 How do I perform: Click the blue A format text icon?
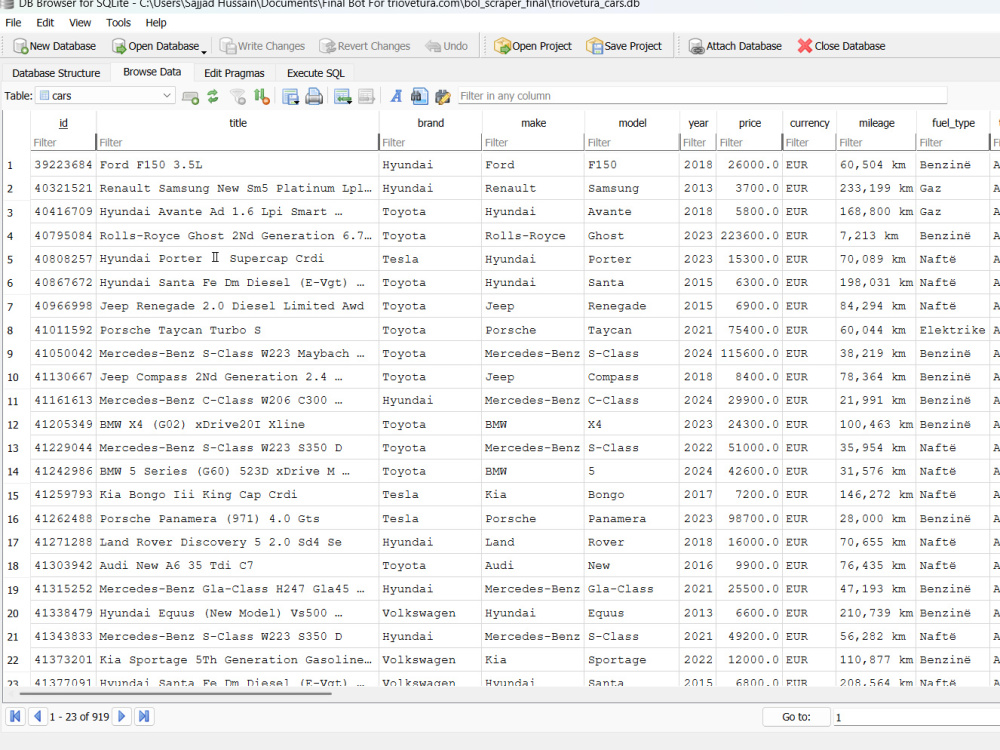(396, 96)
